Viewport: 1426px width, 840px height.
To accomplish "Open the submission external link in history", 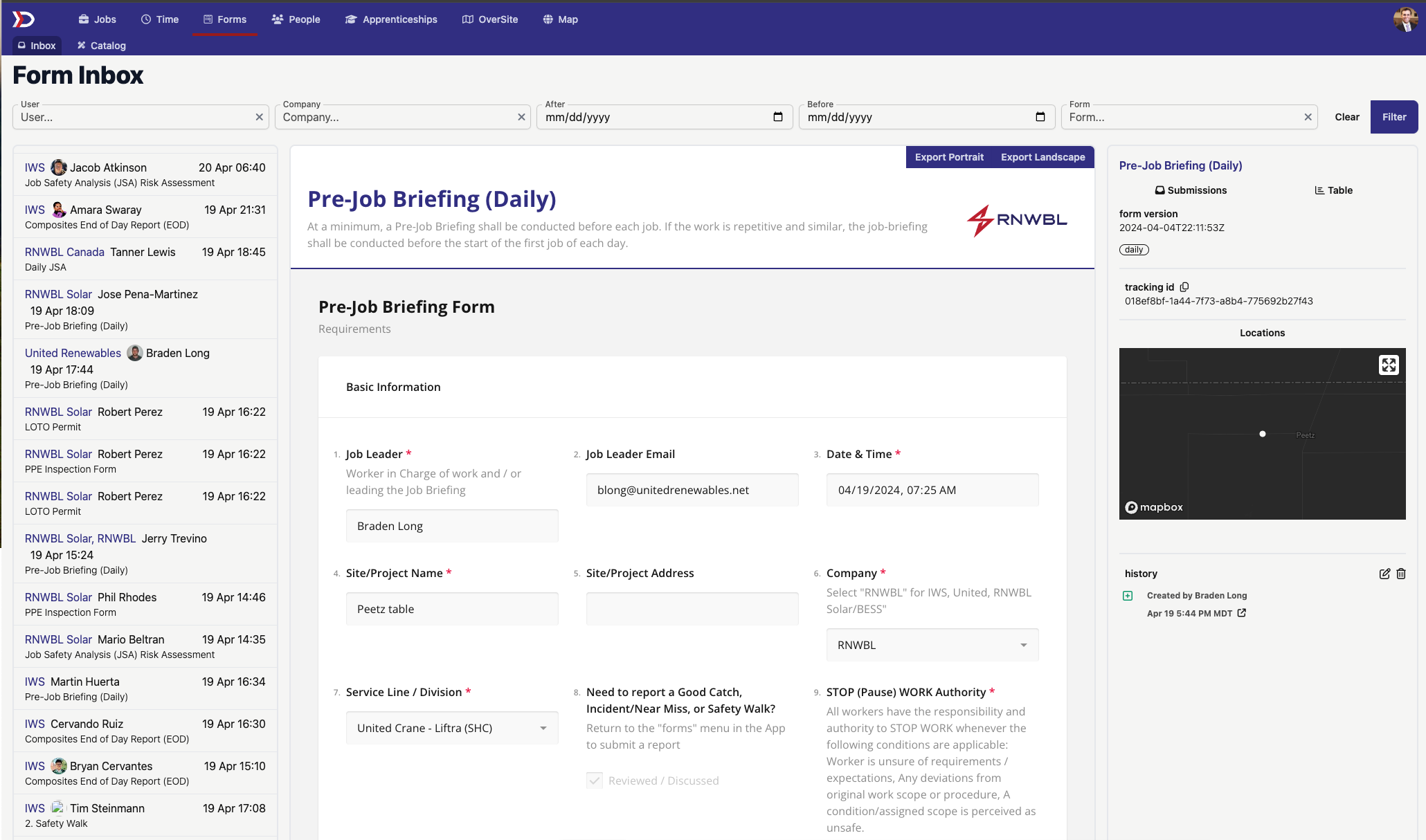I will pos(1241,613).
